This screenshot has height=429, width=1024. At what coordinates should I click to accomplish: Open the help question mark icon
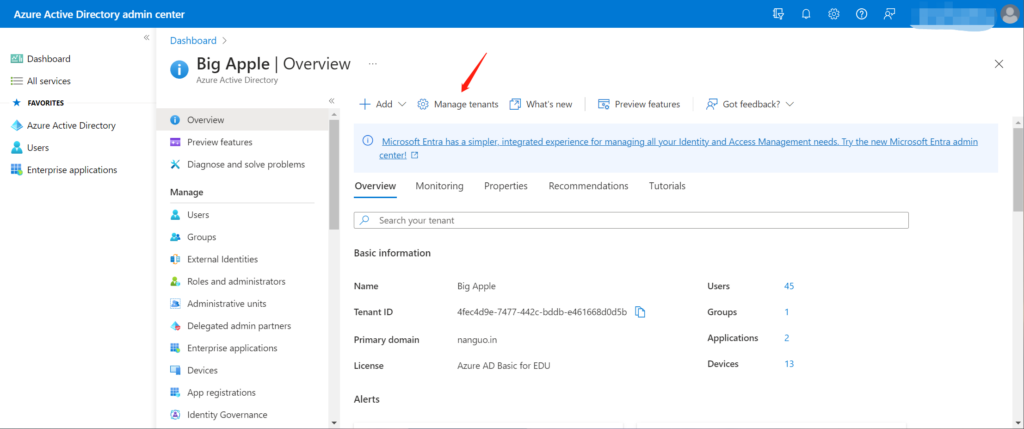tap(861, 14)
